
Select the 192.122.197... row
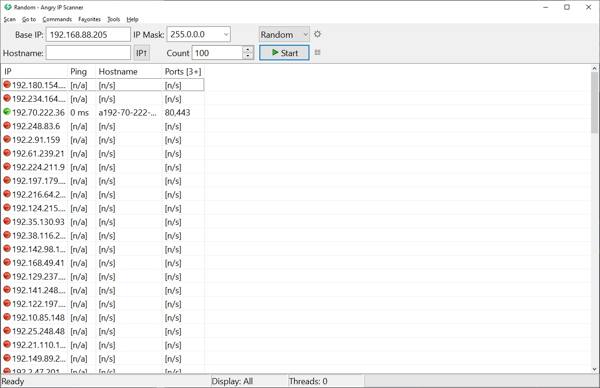pyautogui.click(x=103, y=304)
